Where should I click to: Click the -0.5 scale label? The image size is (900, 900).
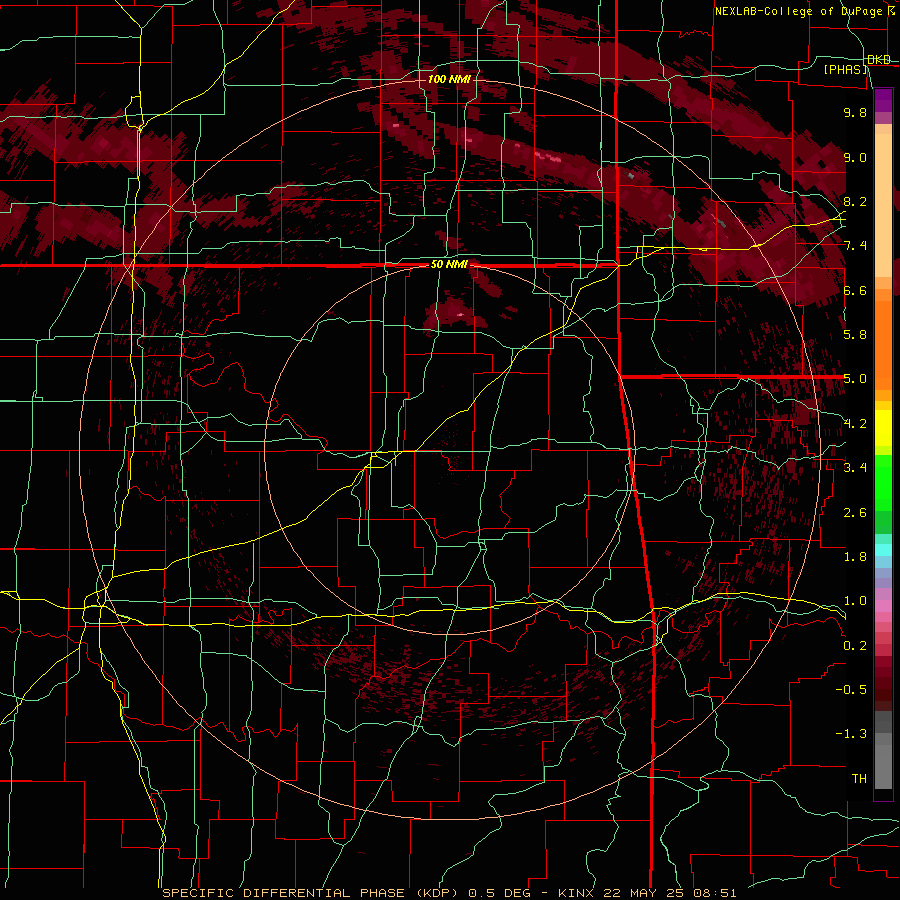[x=851, y=690]
